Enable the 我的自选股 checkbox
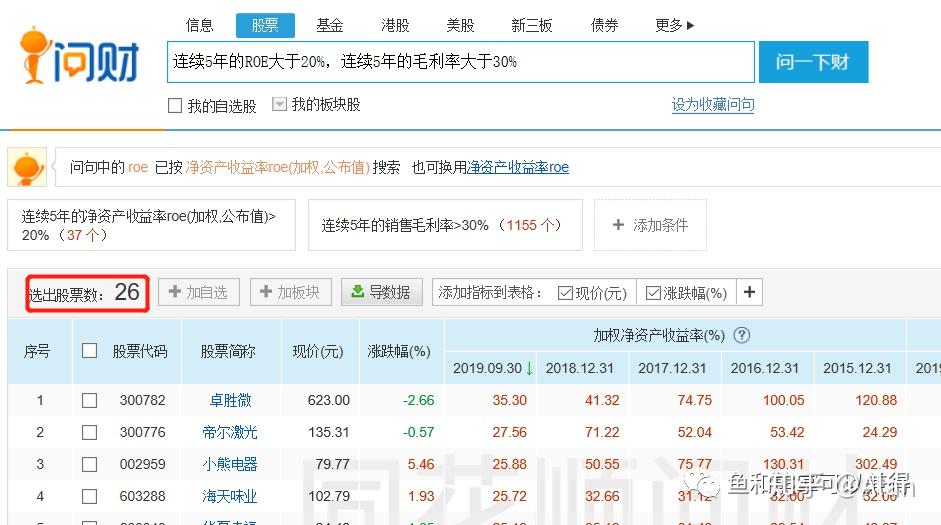Image resolution: width=941 pixels, height=525 pixels. click(175, 106)
